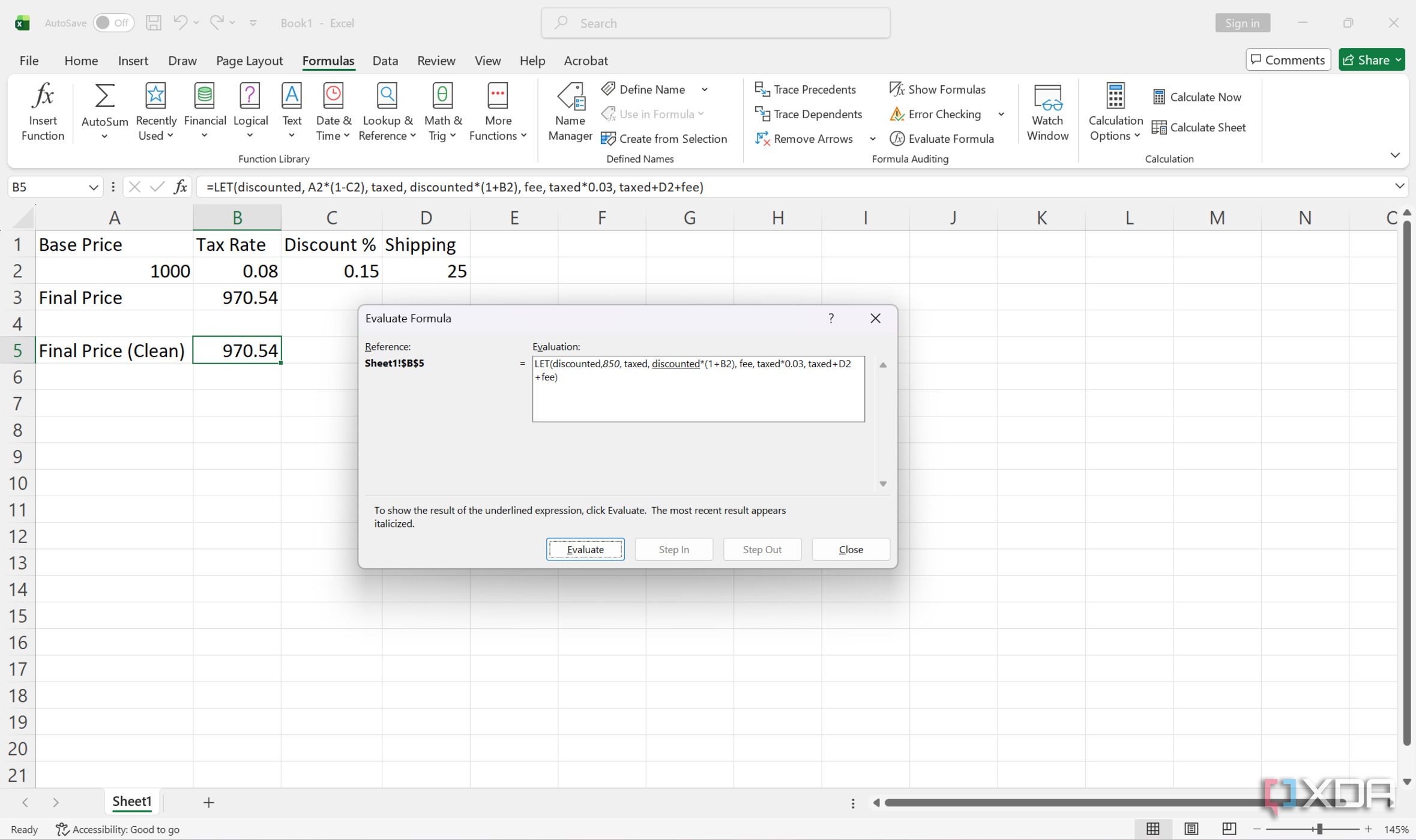
Task: Adjust the zoom slider handle
Action: click(x=1319, y=829)
